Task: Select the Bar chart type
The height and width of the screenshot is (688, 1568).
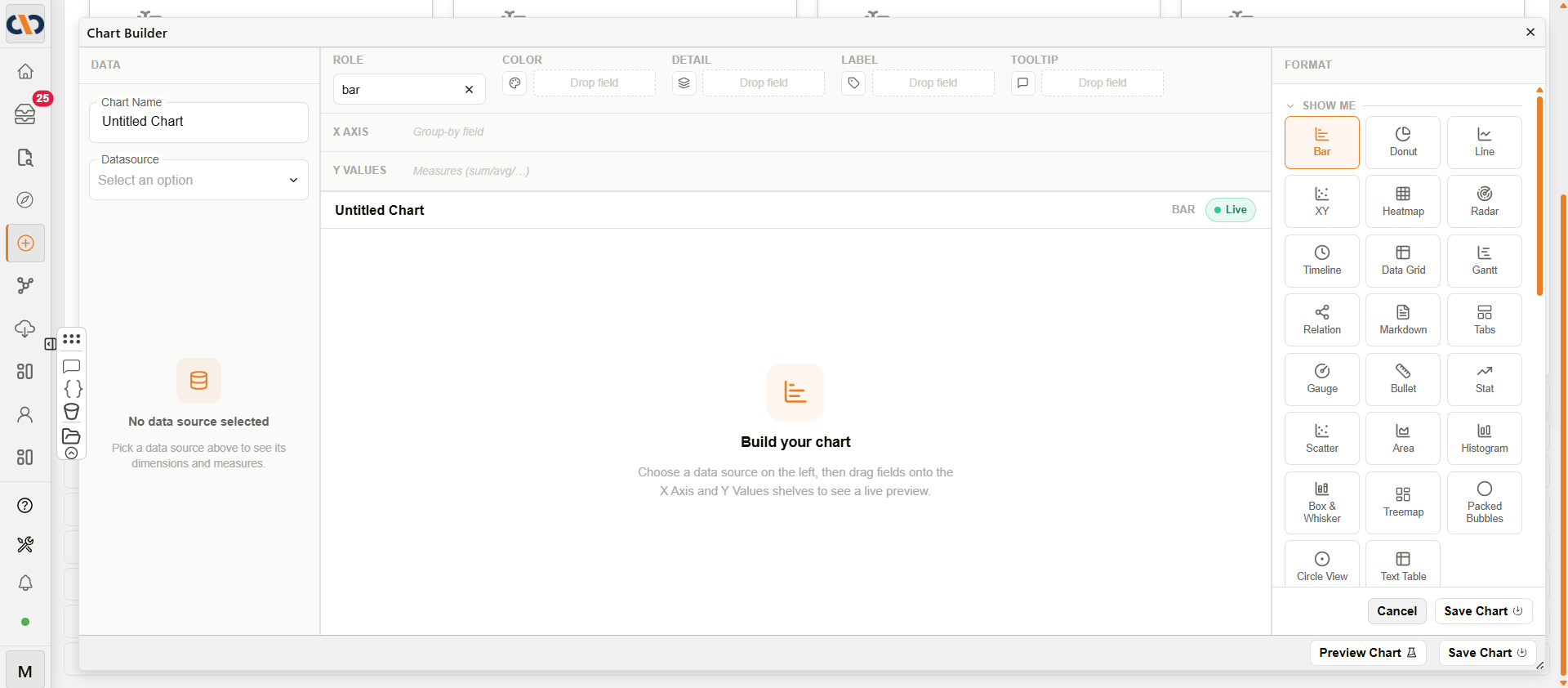Action: click(1321, 142)
